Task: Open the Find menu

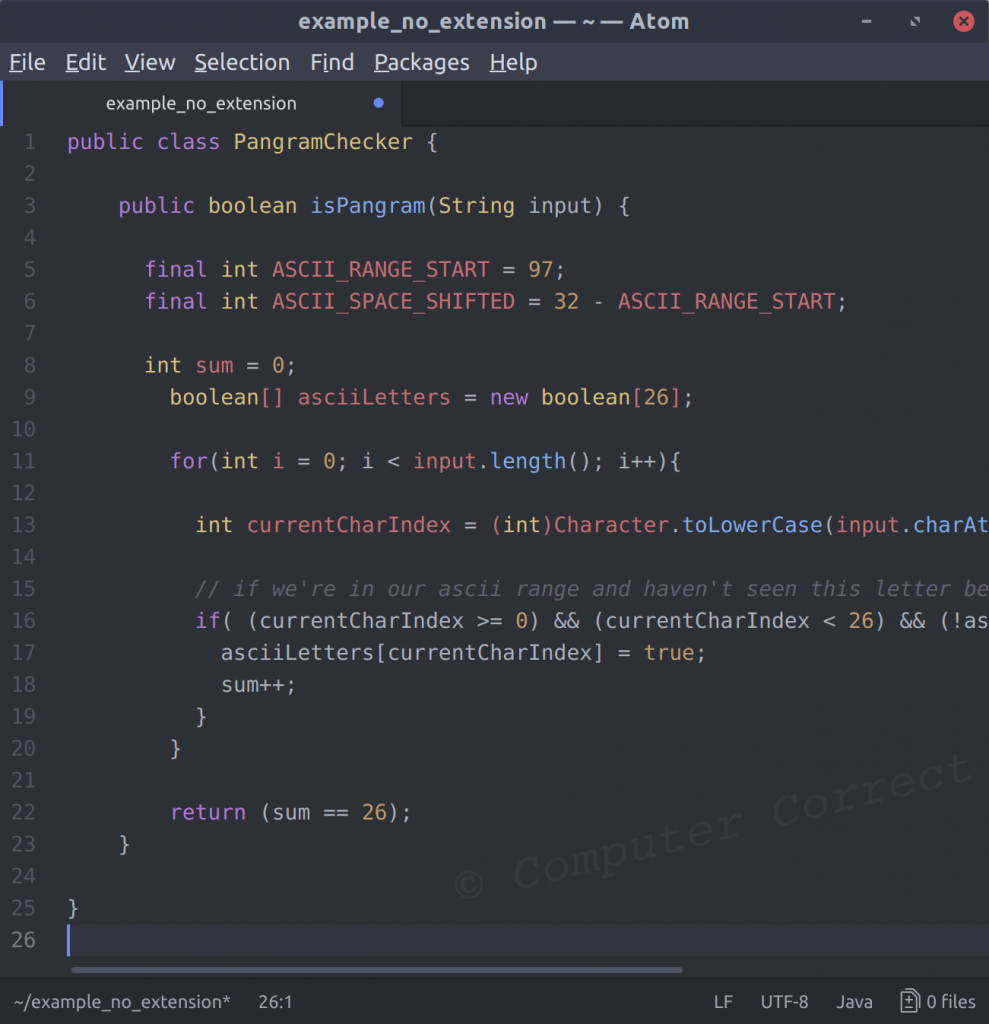Action: [331, 62]
